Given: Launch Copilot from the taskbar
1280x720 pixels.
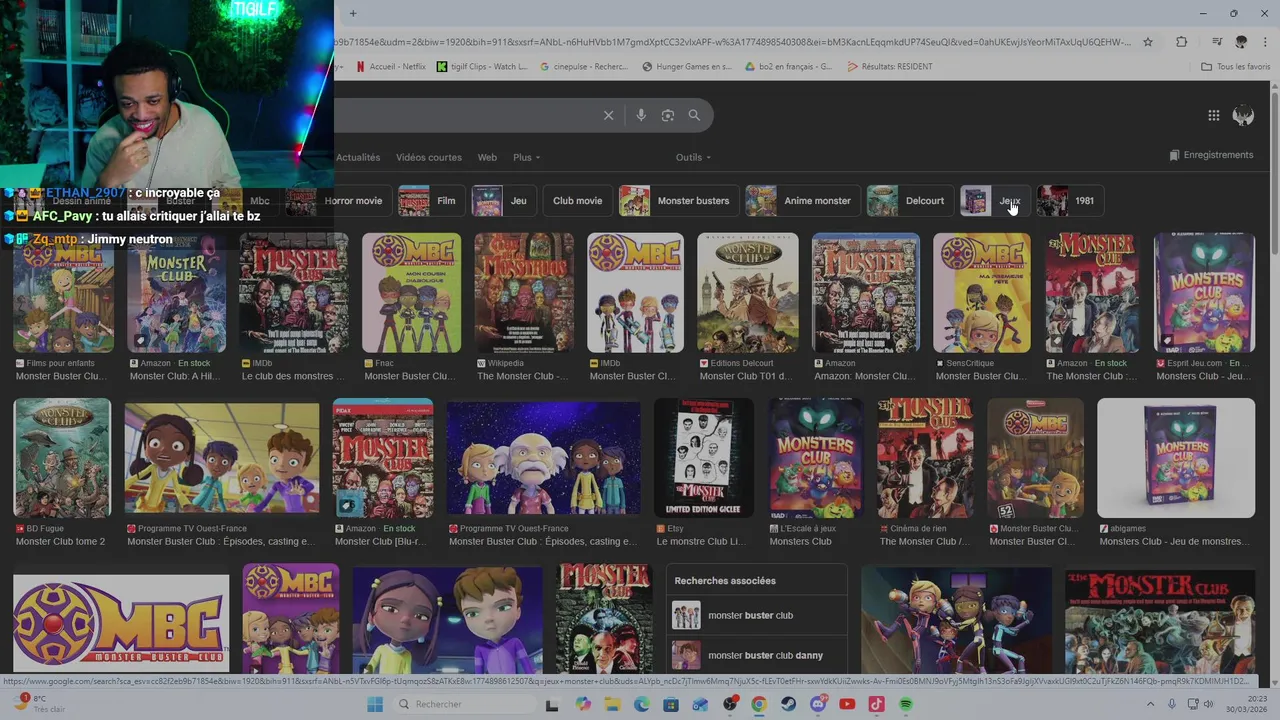Looking at the screenshot, I should click(x=583, y=704).
